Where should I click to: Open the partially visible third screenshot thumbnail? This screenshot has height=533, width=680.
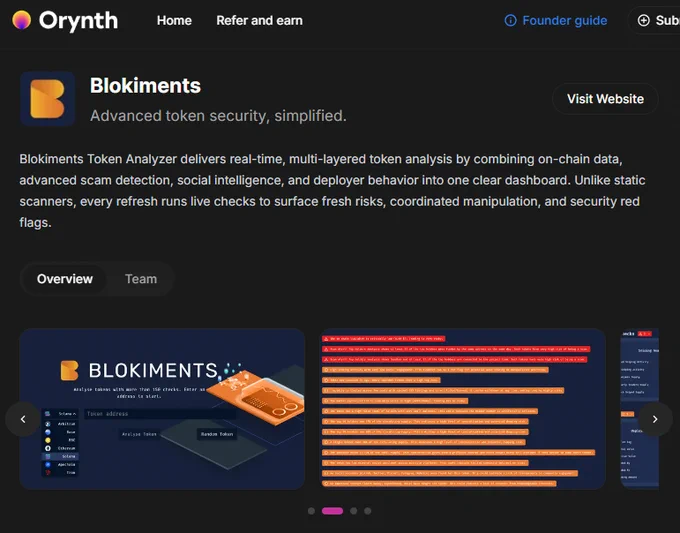tap(639, 408)
